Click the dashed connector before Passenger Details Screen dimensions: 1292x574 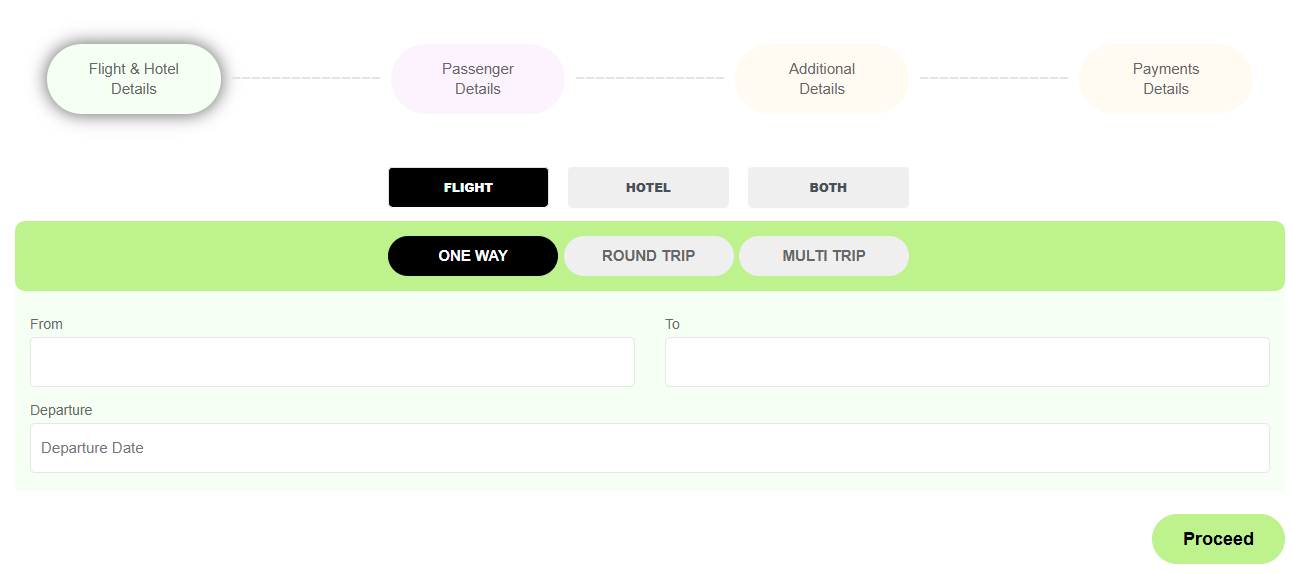tap(306, 78)
